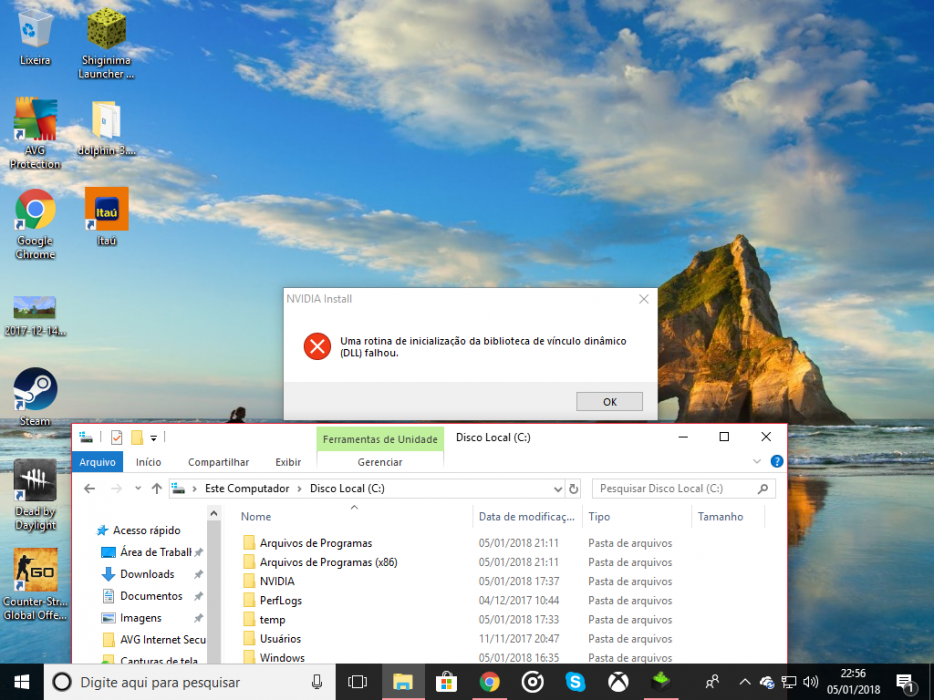Close the NVIDIA Install error dialog
934x700 pixels.
pos(644,299)
